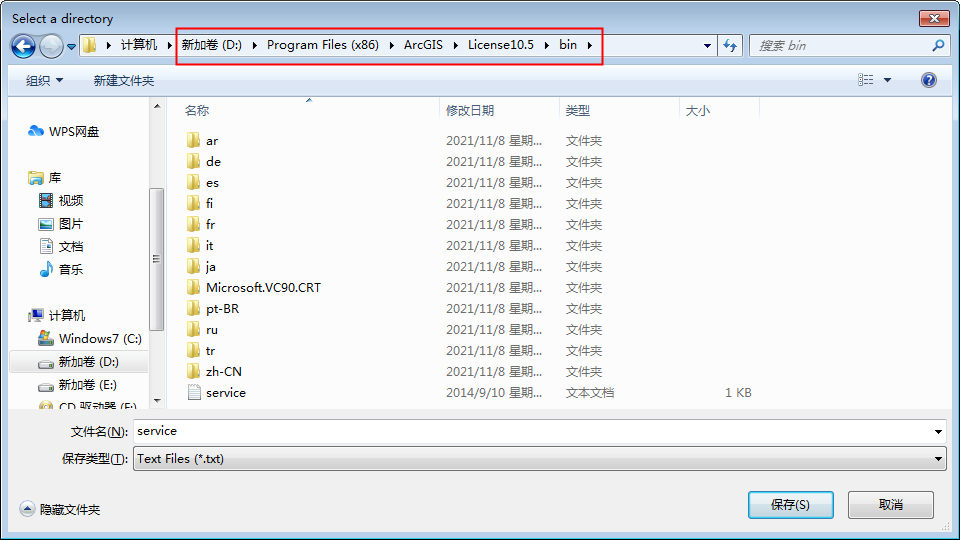Click the Forward navigation arrow
The height and width of the screenshot is (540, 960).
[x=51, y=46]
